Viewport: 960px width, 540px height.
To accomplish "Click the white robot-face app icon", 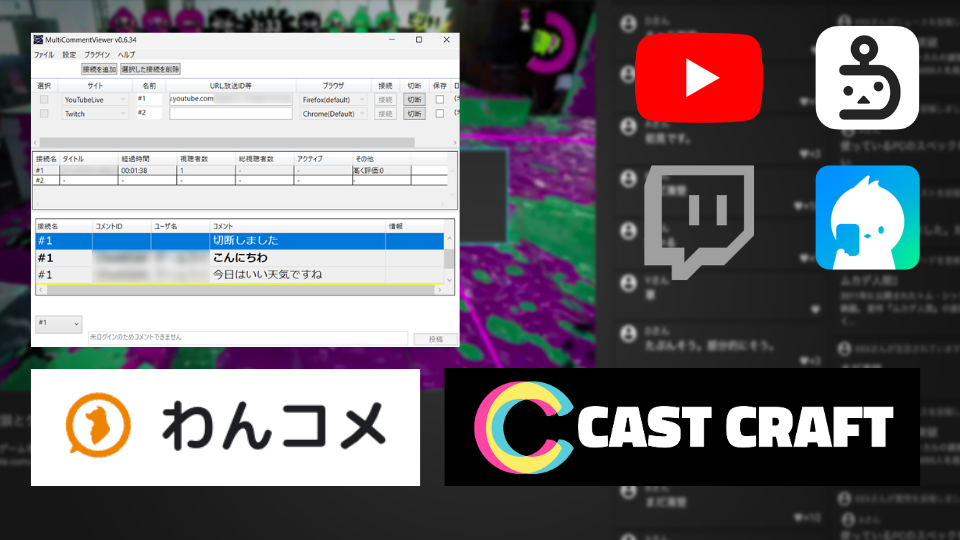I will click(867, 78).
